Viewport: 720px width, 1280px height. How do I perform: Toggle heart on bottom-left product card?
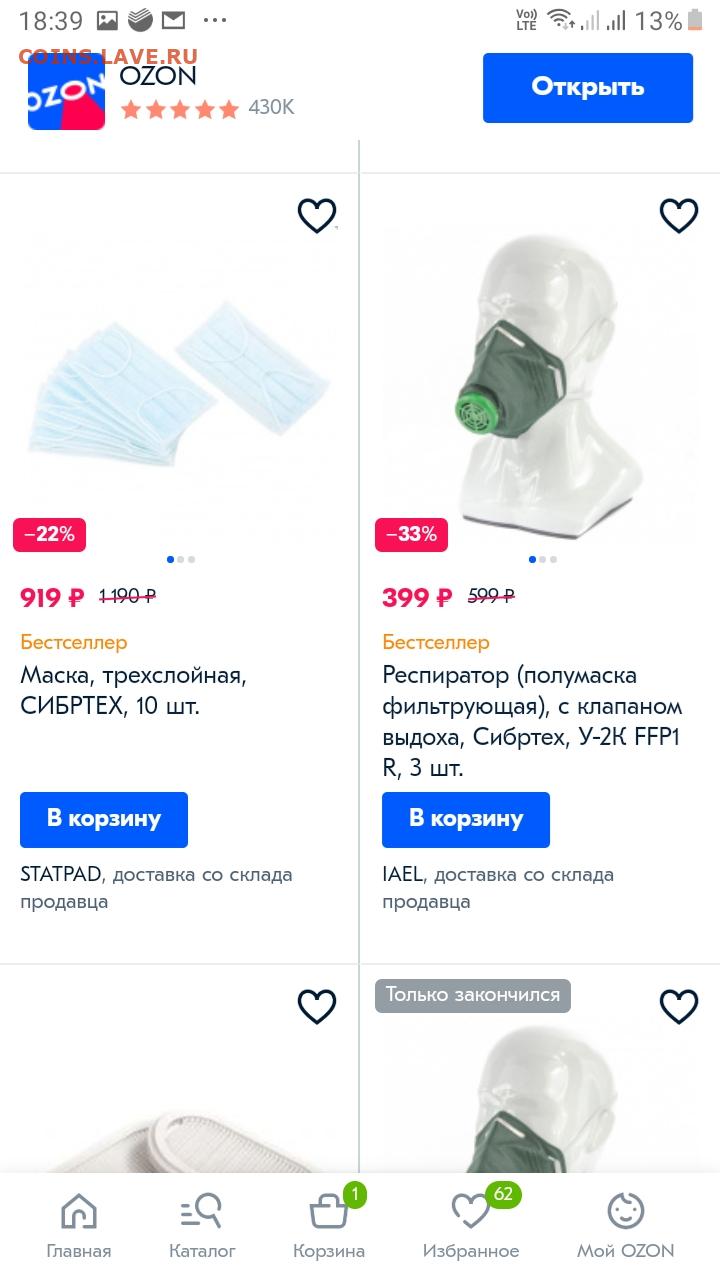pyautogui.click(x=317, y=1006)
